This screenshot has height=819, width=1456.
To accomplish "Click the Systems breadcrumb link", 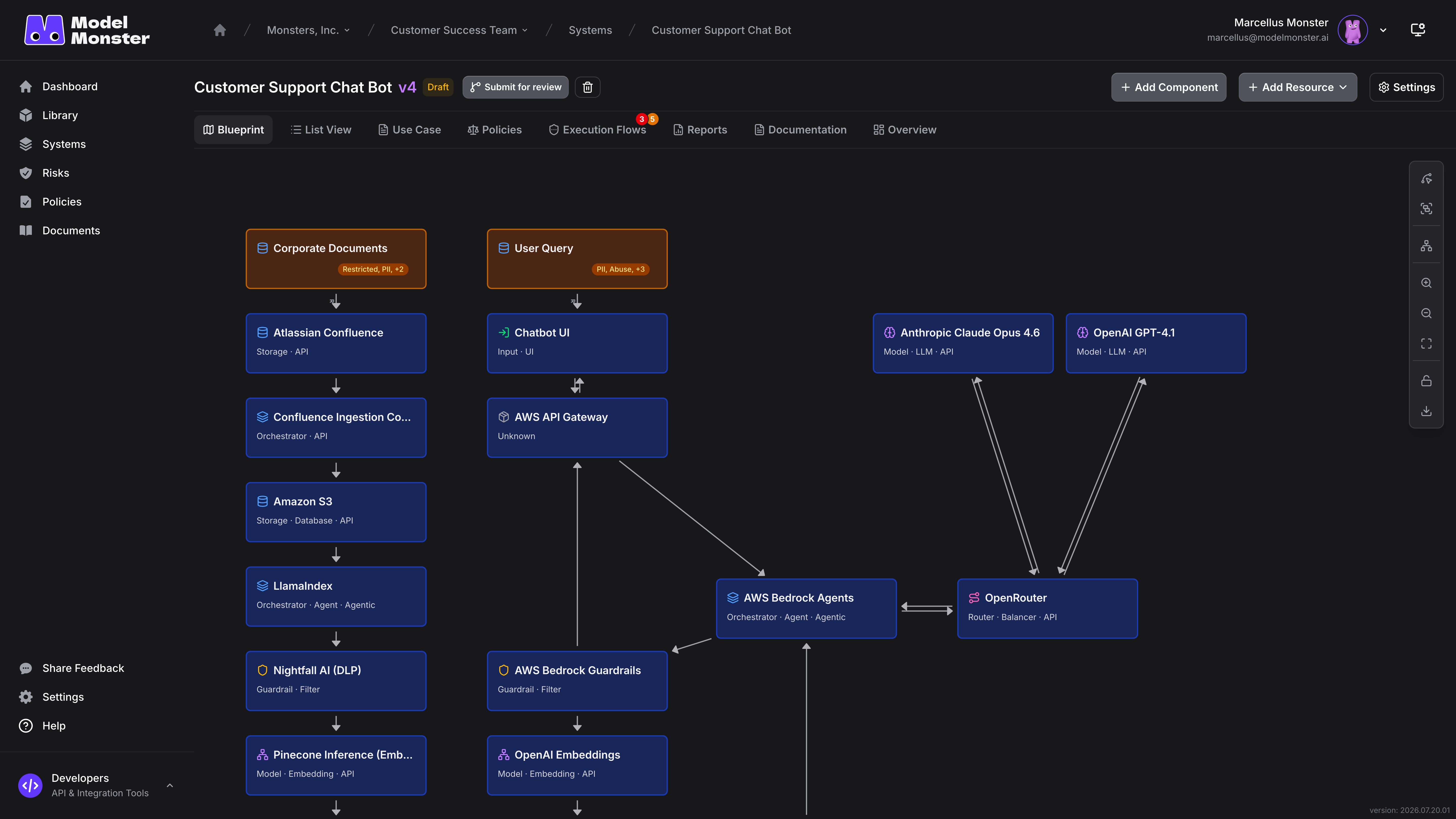I will pos(590,30).
